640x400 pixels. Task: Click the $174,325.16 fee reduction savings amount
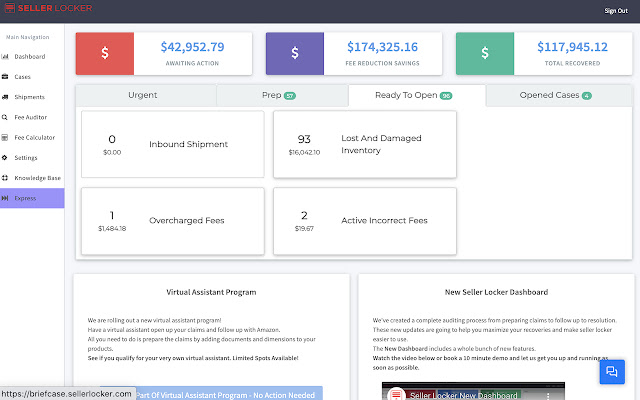382,47
